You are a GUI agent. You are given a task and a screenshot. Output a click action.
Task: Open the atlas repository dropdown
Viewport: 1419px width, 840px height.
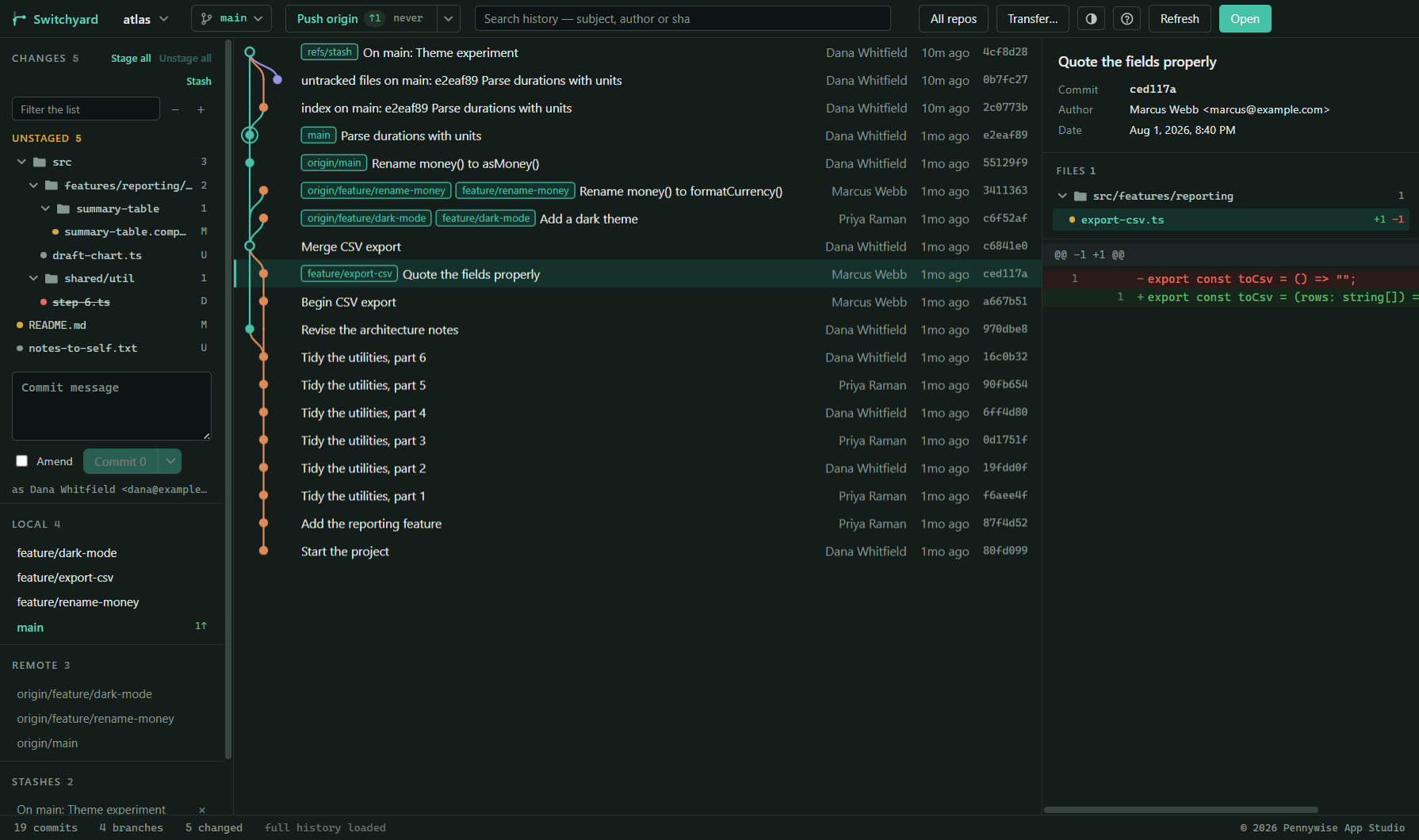(146, 19)
